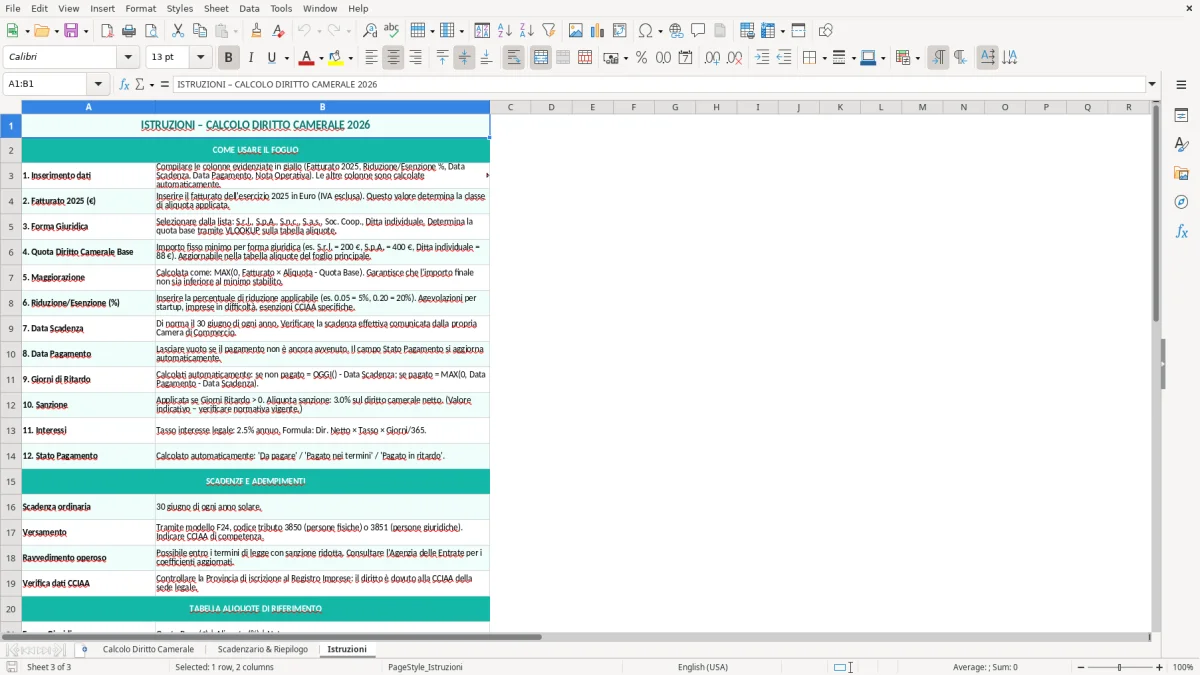Click the Increase Indent icon
1200x675 pixels.
point(762,58)
